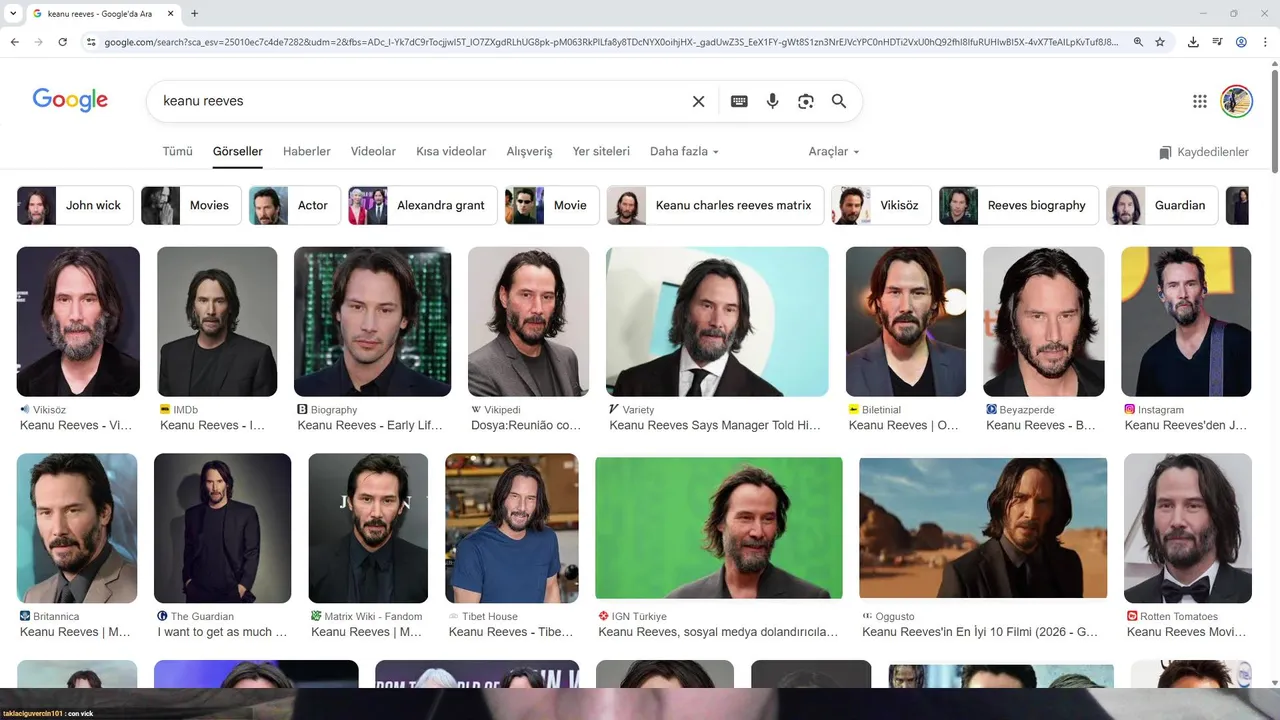Filter by the Actor chip
The image size is (1280, 720).
294,205
